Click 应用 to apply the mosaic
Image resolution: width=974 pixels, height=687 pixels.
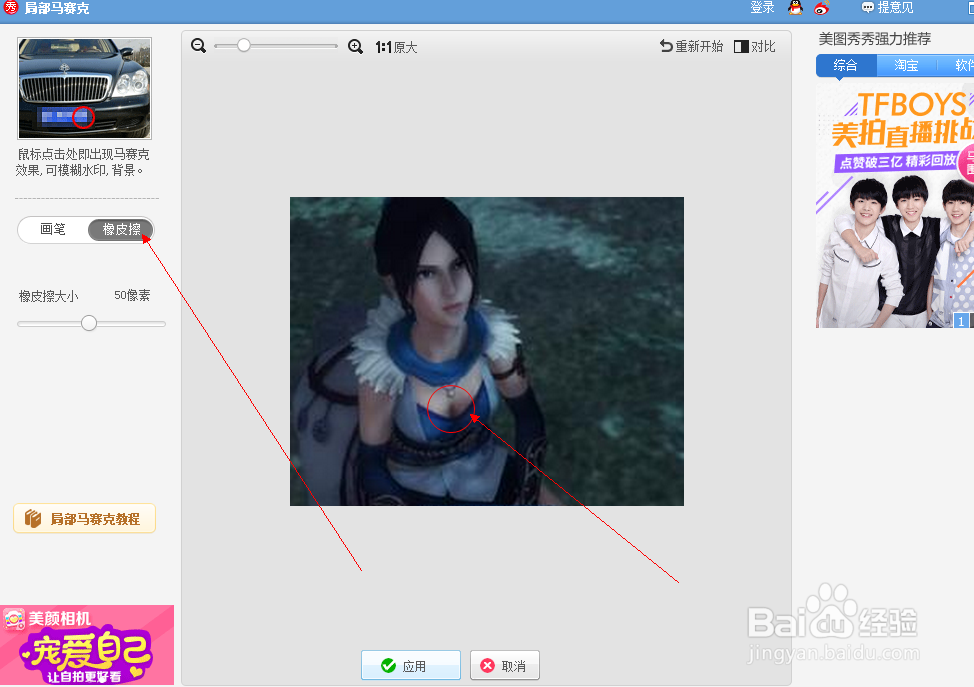coord(411,666)
